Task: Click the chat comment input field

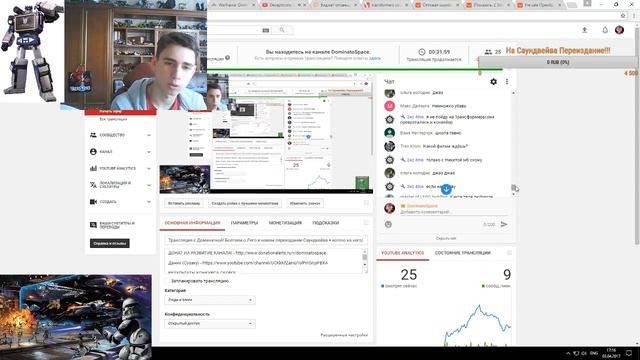Action: (454, 212)
